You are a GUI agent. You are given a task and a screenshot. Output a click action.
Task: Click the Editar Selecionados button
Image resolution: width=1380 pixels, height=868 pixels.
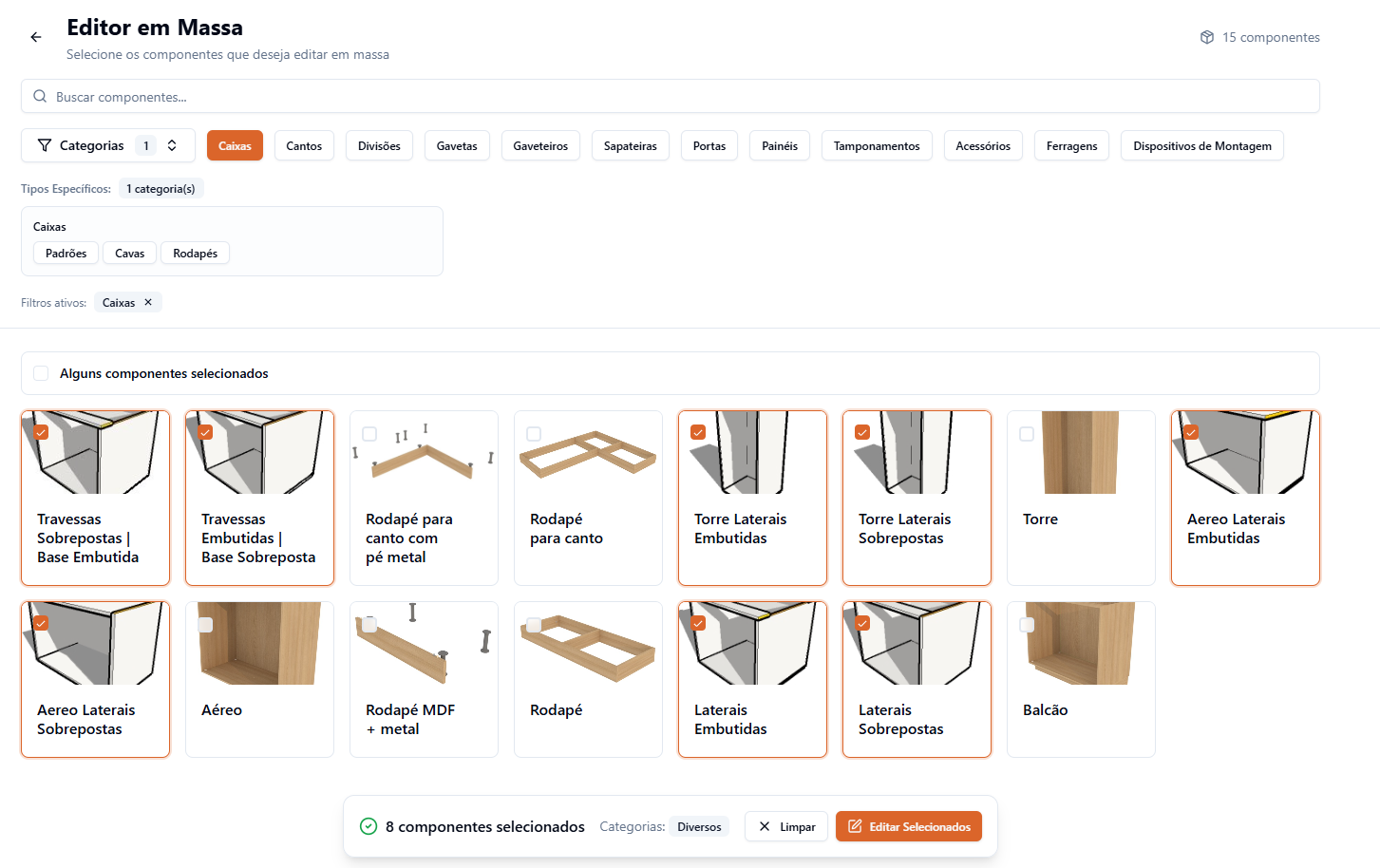(x=909, y=826)
